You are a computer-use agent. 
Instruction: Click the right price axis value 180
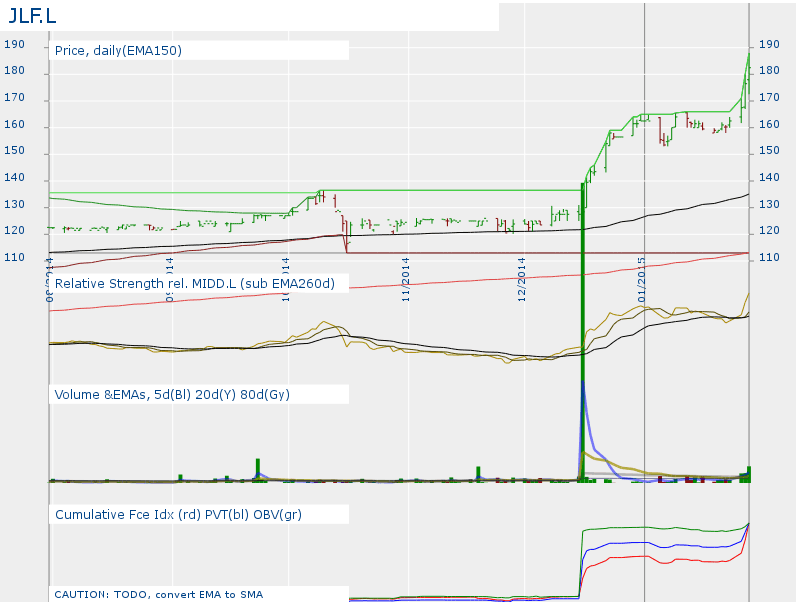point(769,71)
